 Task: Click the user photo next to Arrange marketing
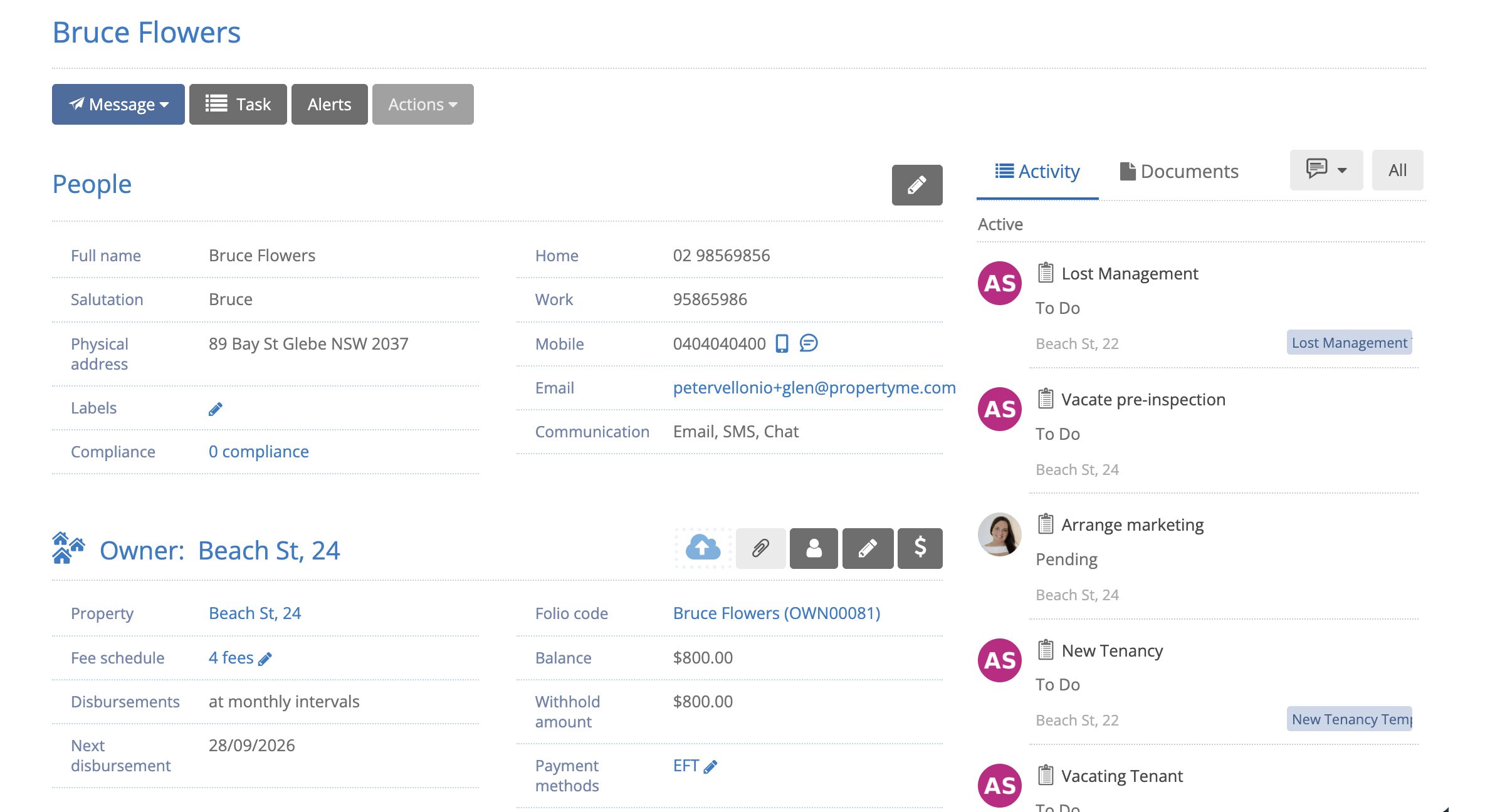[999, 534]
